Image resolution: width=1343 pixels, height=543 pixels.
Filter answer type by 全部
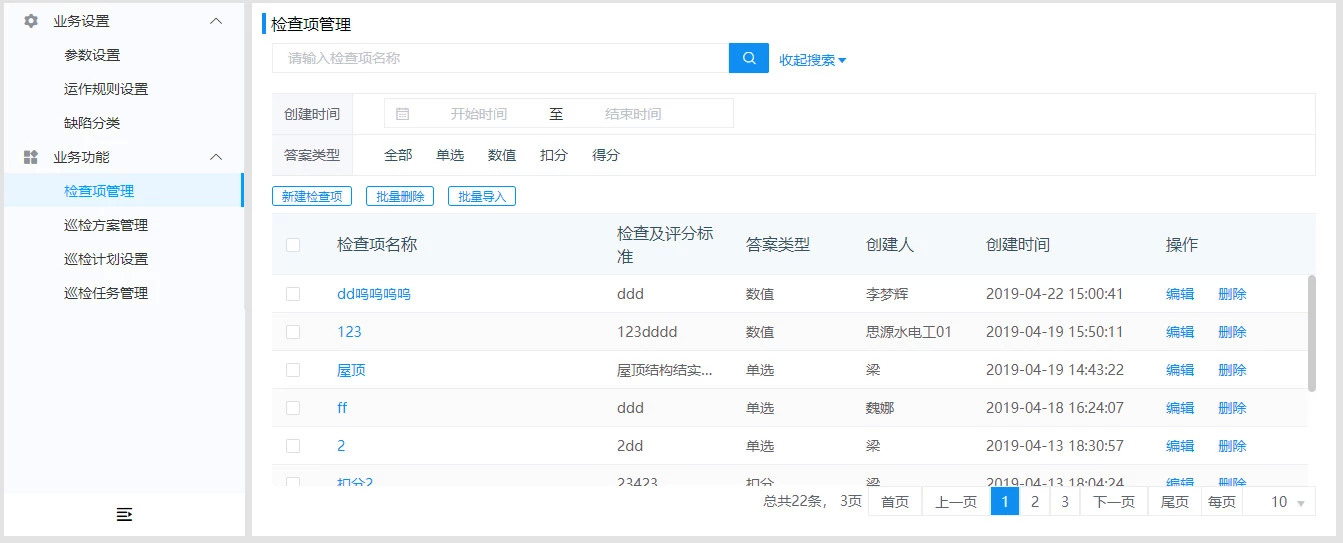(398, 155)
